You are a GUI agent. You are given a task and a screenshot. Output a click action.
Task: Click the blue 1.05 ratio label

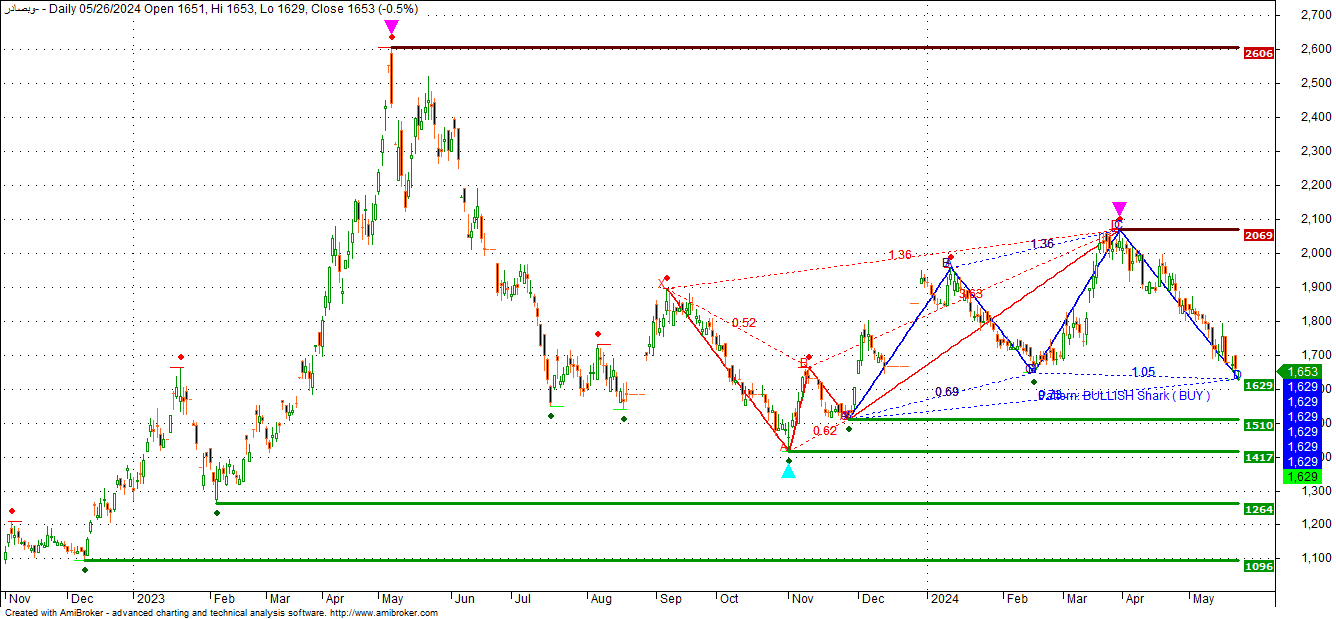(x=1143, y=372)
